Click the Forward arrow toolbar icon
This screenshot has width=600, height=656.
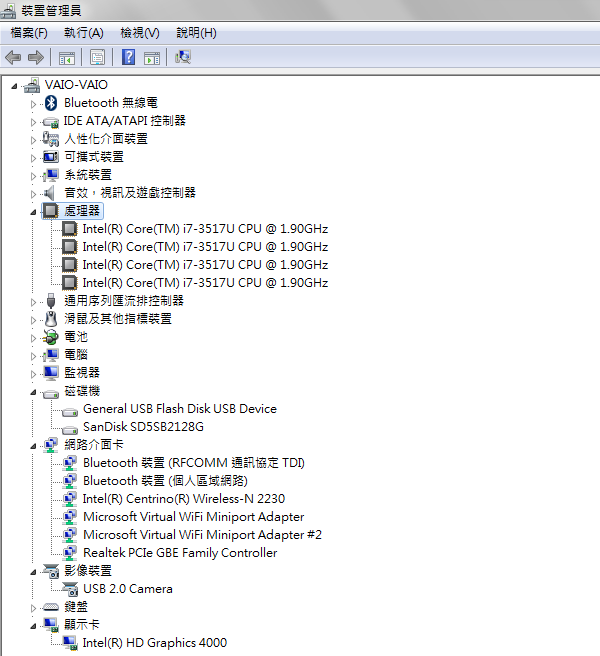[36, 57]
